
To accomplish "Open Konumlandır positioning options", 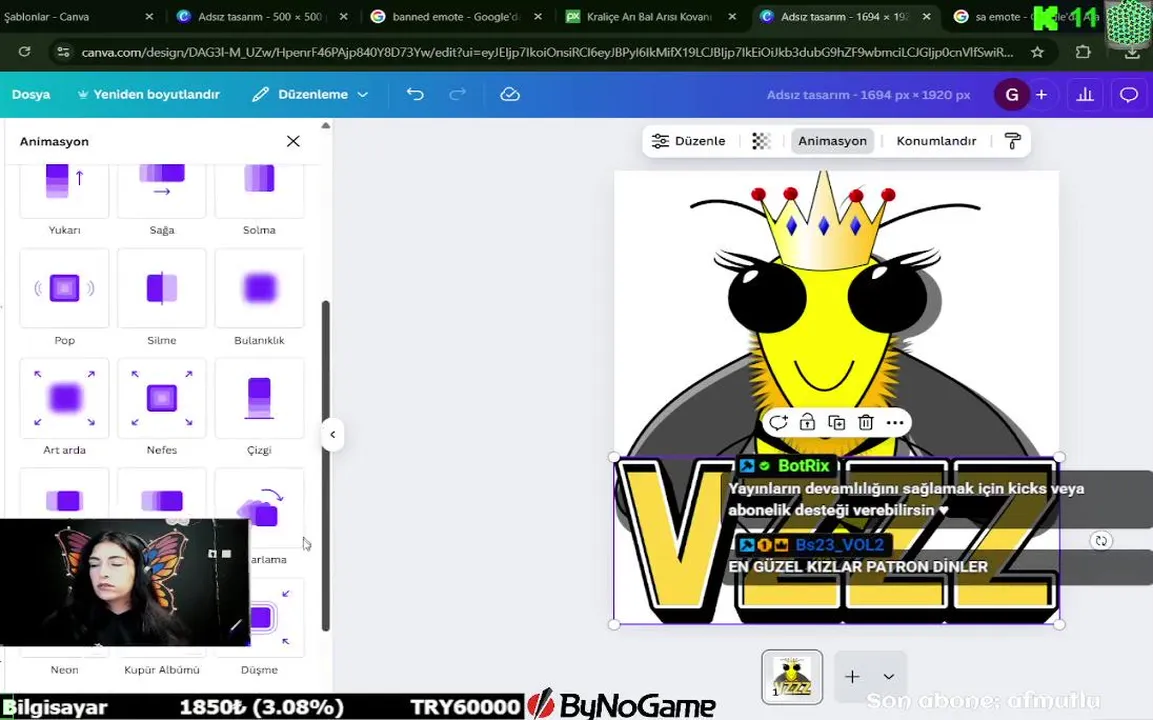I will click(936, 141).
